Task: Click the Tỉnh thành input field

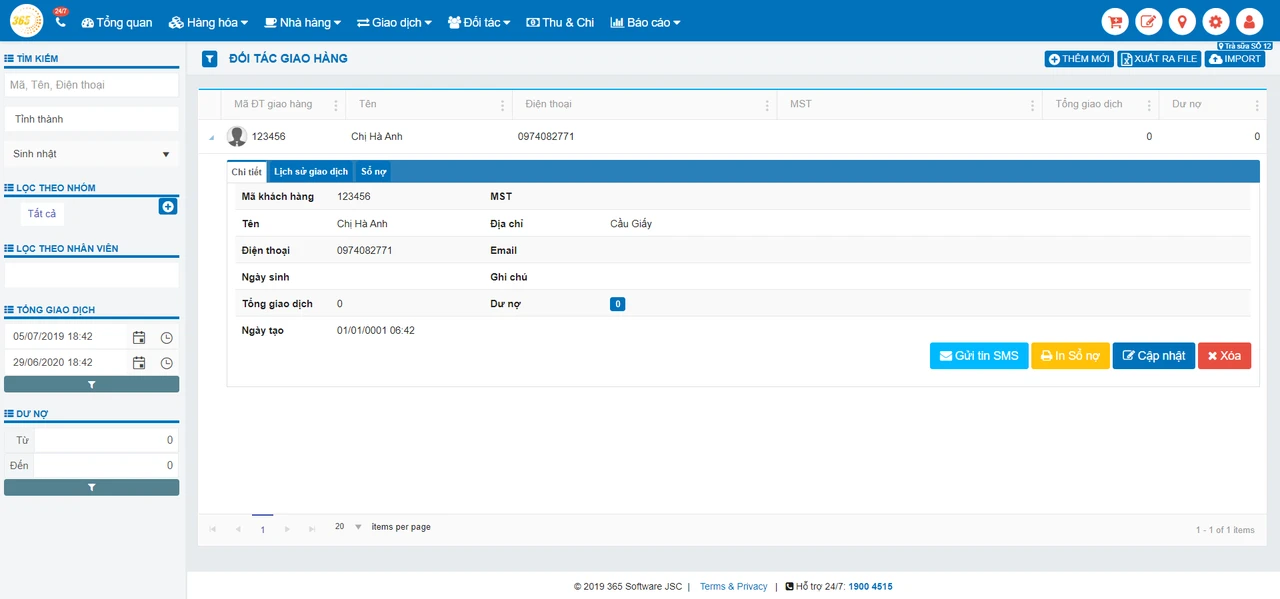Action: 91,119
